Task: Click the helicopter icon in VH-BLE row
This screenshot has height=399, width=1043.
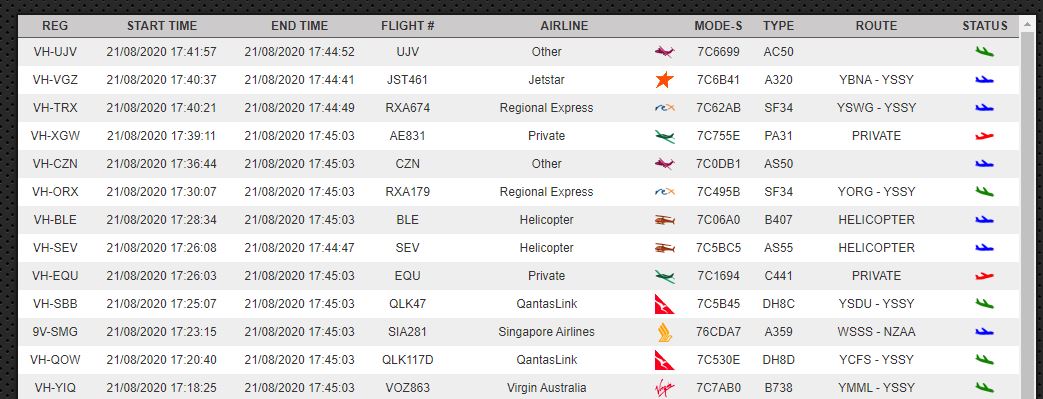Action: click(x=664, y=220)
